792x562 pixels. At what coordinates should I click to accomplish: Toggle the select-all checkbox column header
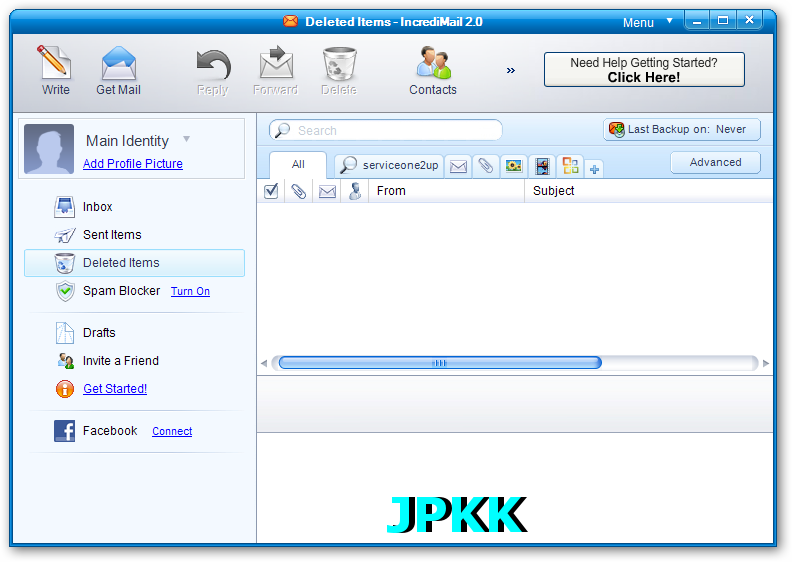click(271, 191)
